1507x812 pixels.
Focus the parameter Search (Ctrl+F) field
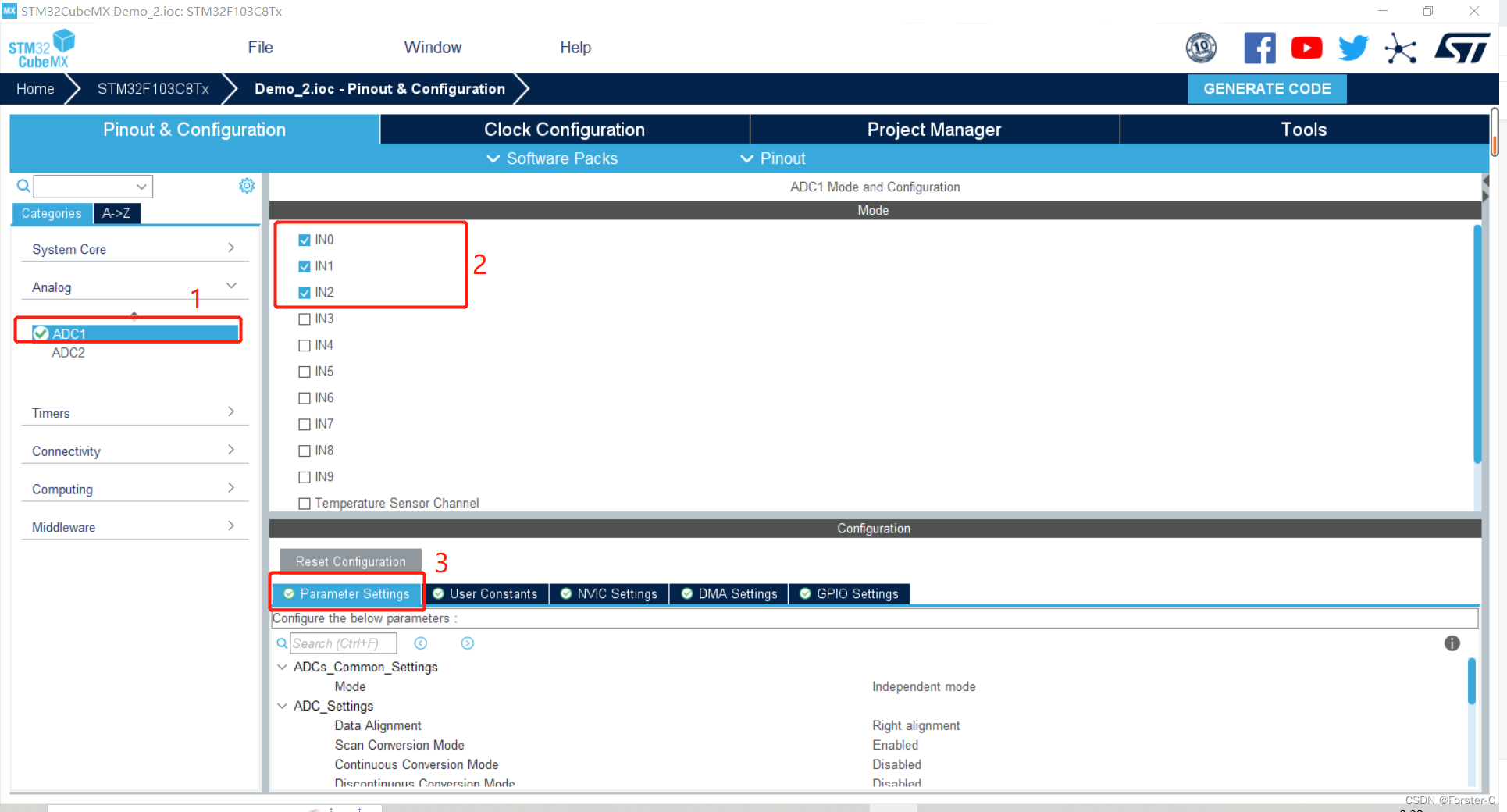pyautogui.click(x=344, y=643)
